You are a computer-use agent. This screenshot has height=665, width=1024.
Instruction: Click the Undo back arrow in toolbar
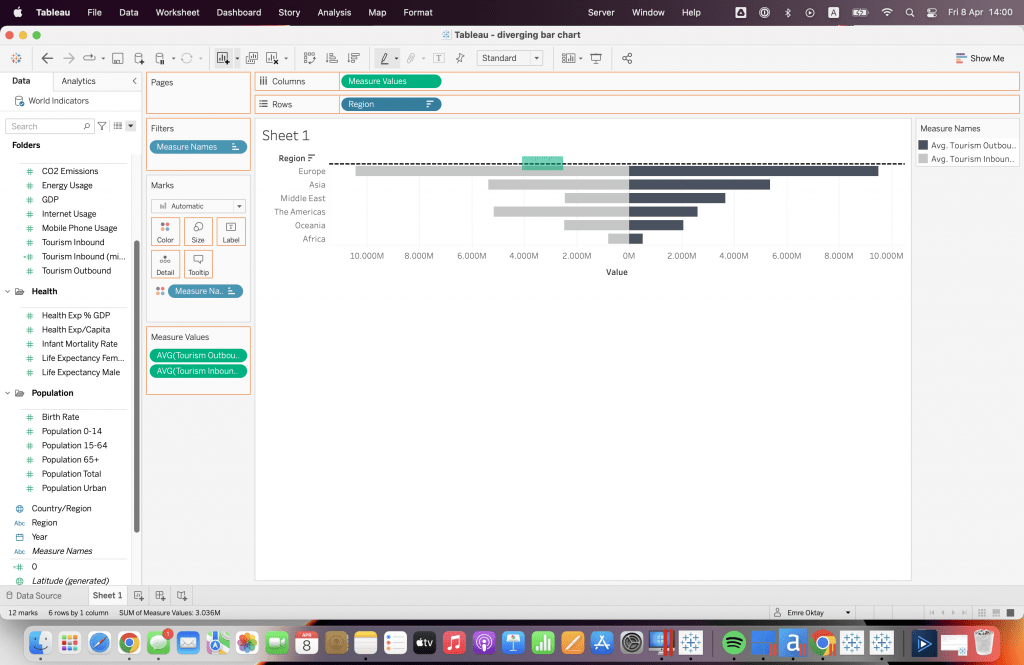coord(48,58)
